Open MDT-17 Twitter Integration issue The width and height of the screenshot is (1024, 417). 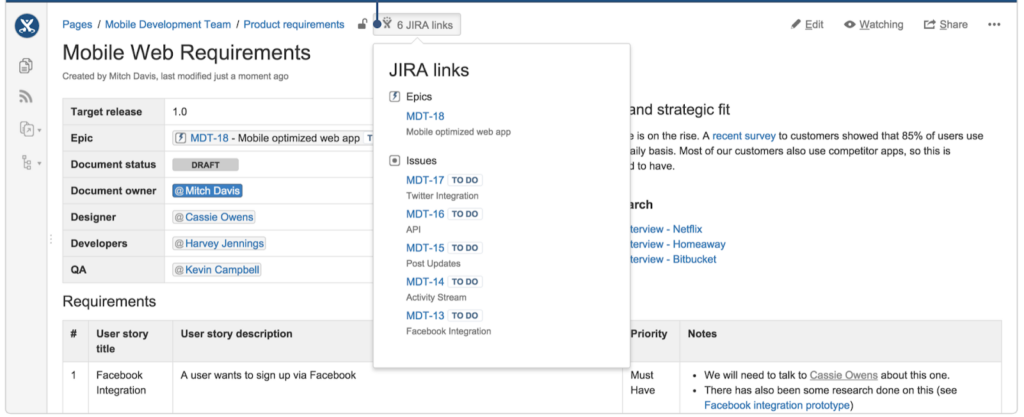tap(425, 180)
